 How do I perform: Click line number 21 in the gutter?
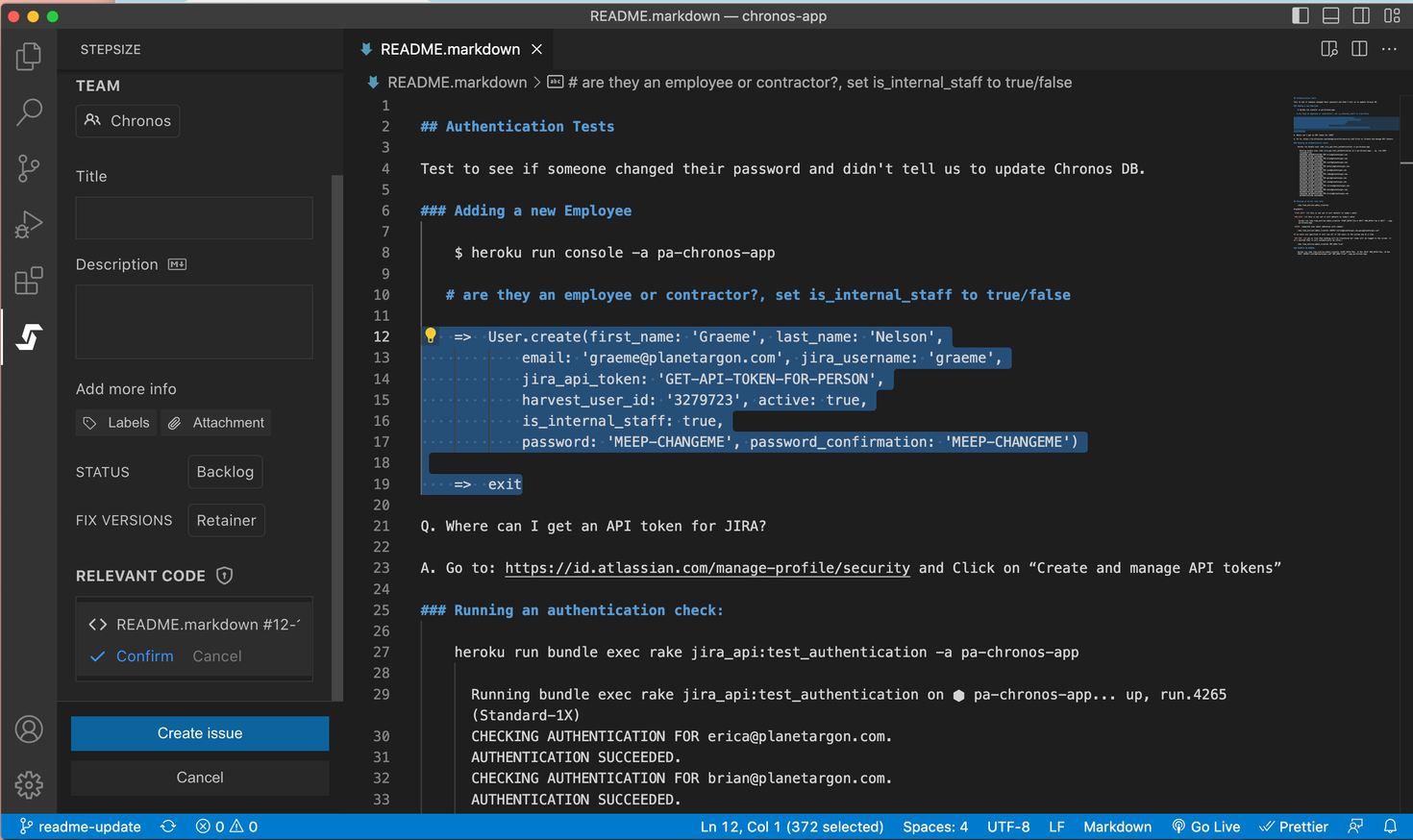382,526
